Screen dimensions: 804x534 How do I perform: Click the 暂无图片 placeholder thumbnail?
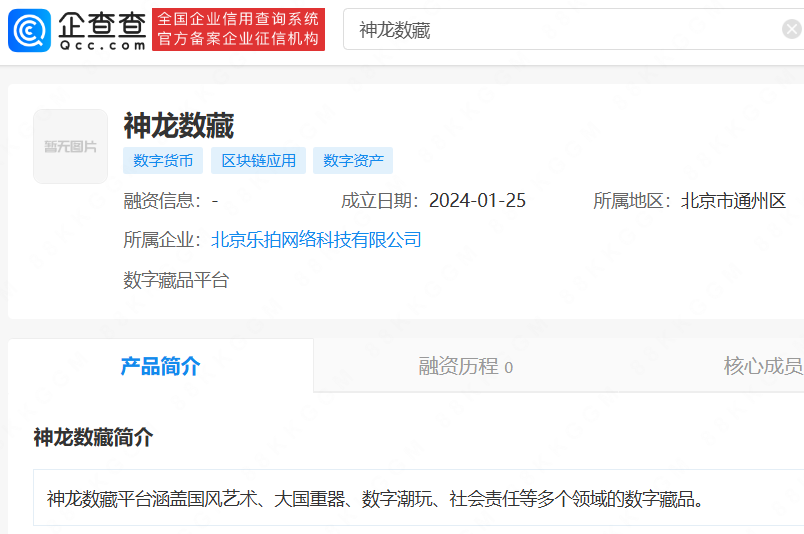pyautogui.click(x=71, y=147)
